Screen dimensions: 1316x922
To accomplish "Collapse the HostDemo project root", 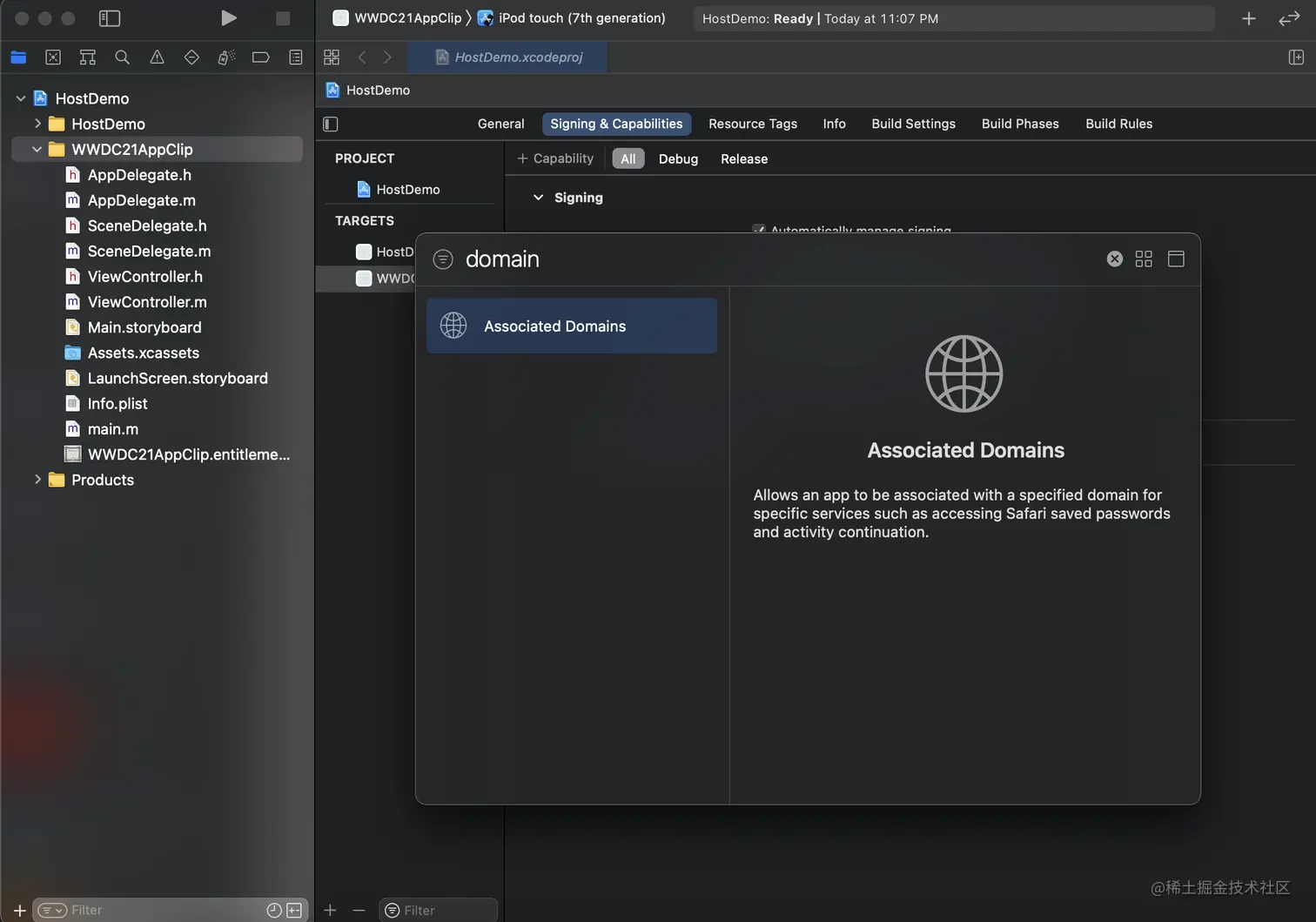I will pyautogui.click(x=21, y=98).
